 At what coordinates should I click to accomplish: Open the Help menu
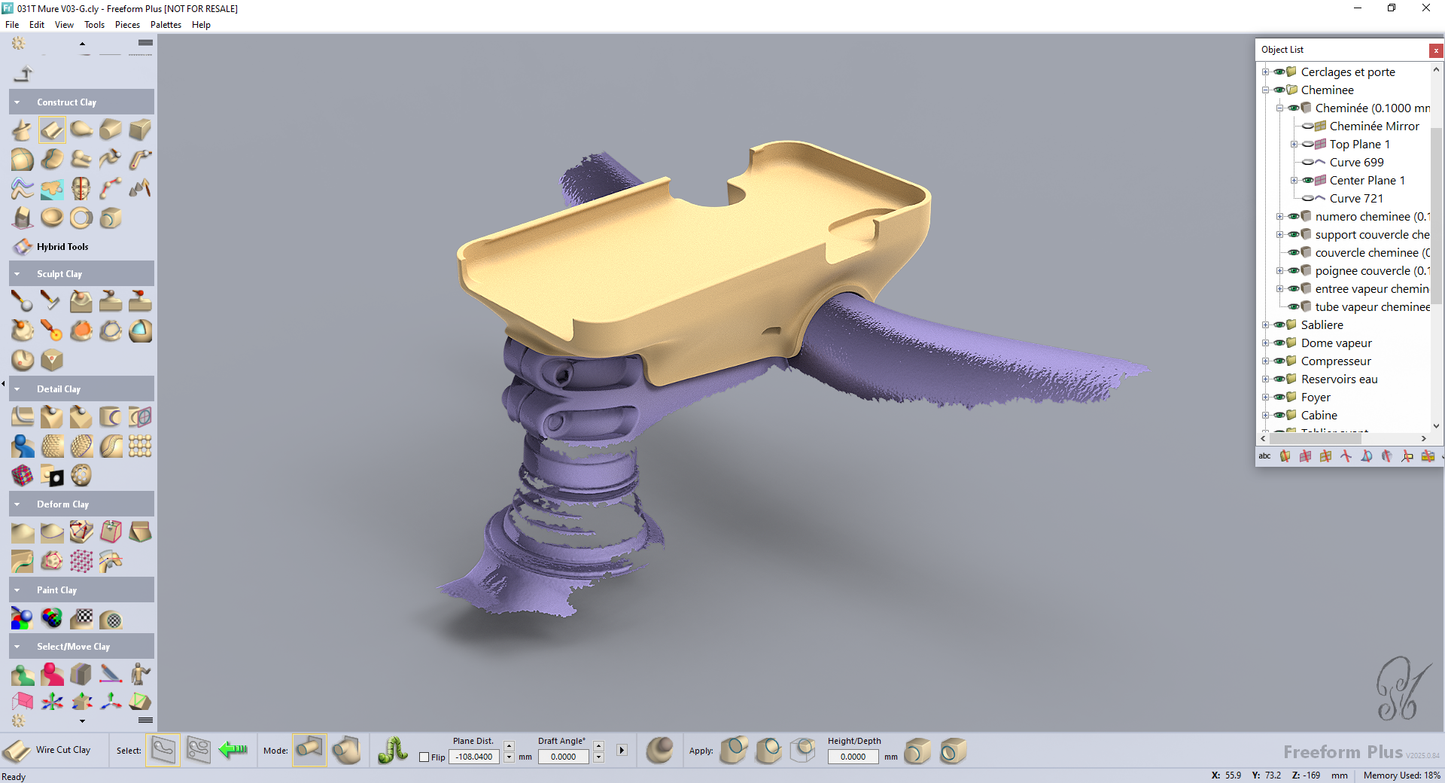click(x=201, y=25)
